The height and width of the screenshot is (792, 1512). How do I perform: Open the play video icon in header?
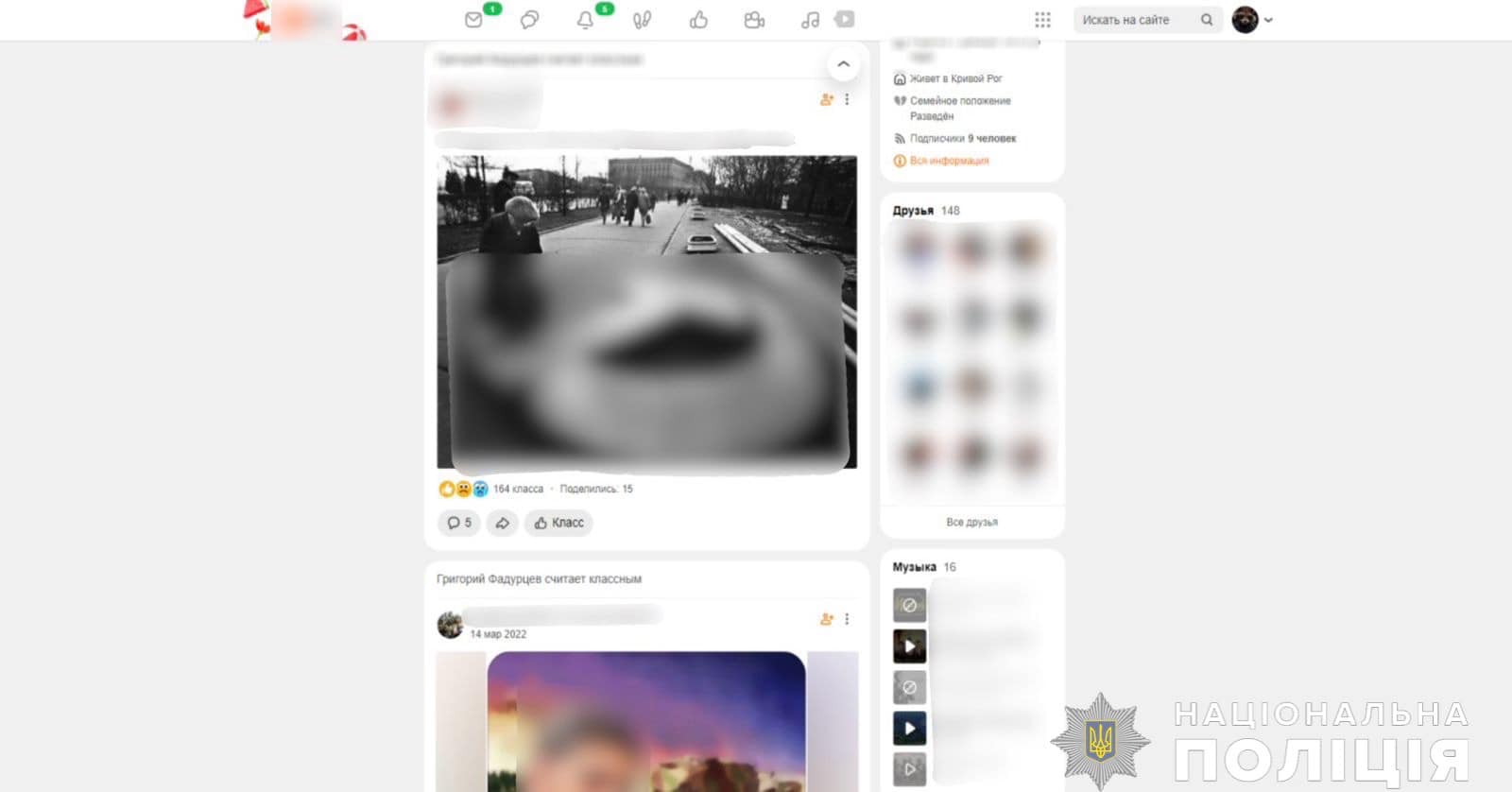pos(845,19)
